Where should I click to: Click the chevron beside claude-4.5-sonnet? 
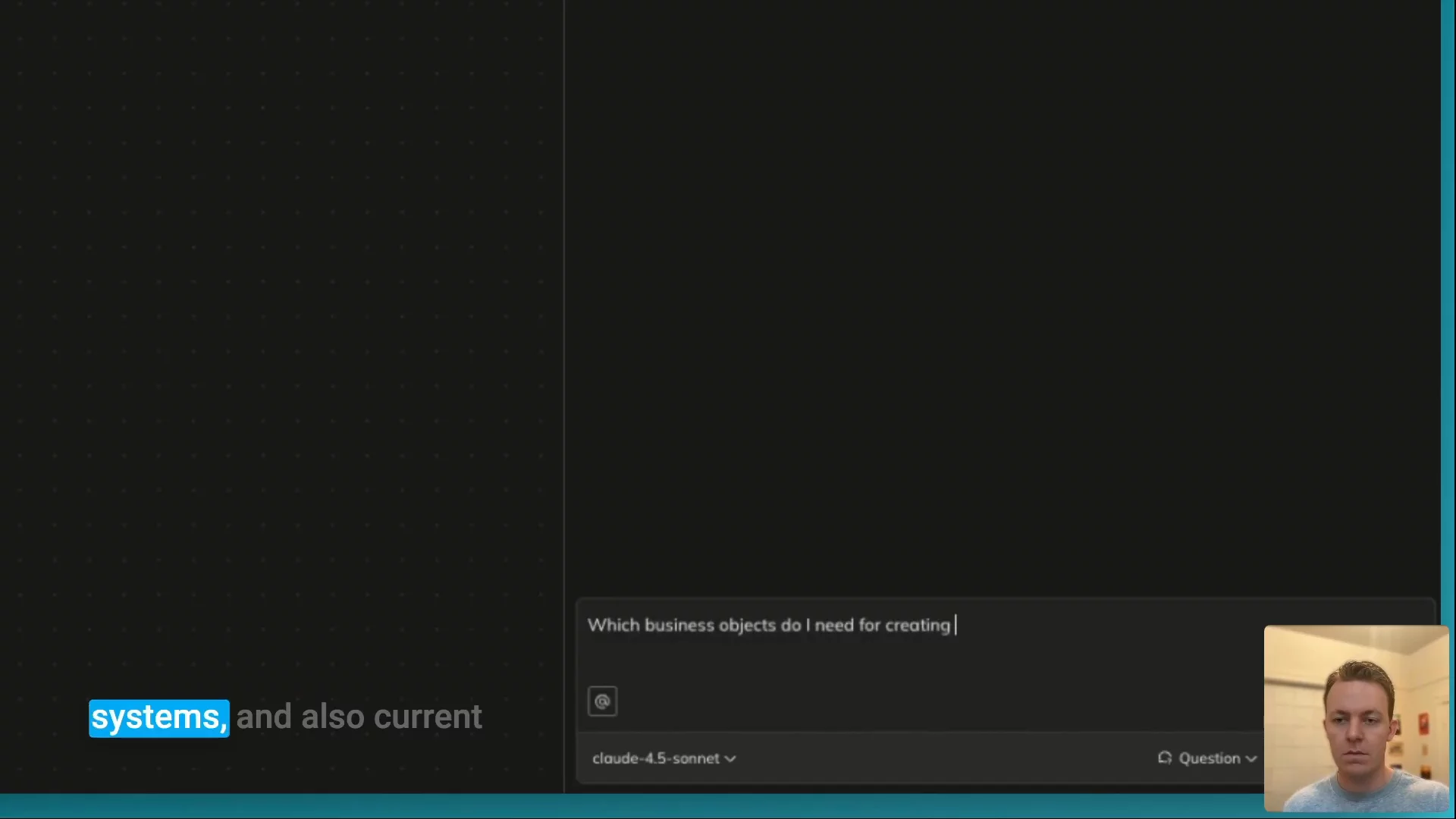(730, 759)
